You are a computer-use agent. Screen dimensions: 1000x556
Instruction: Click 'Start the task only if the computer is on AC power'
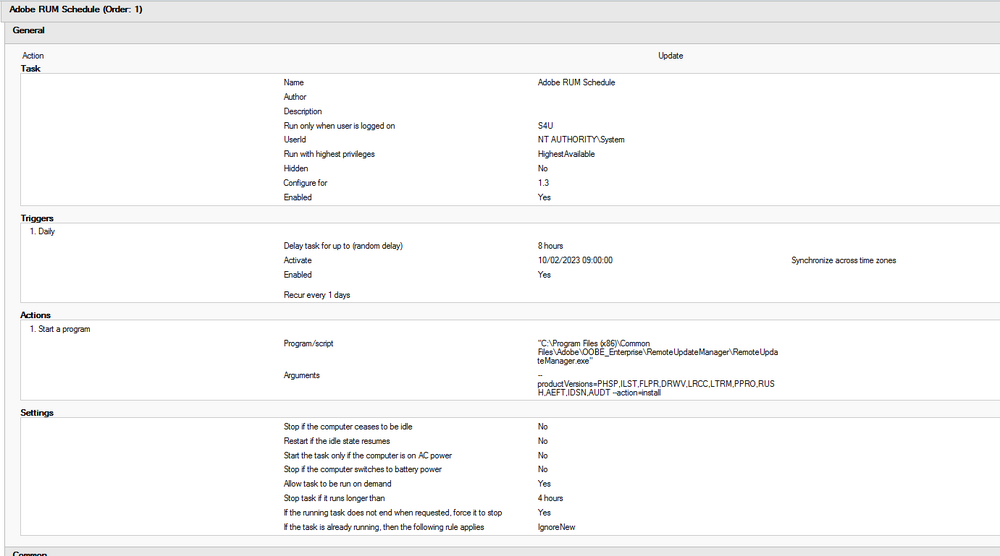(x=367, y=455)
